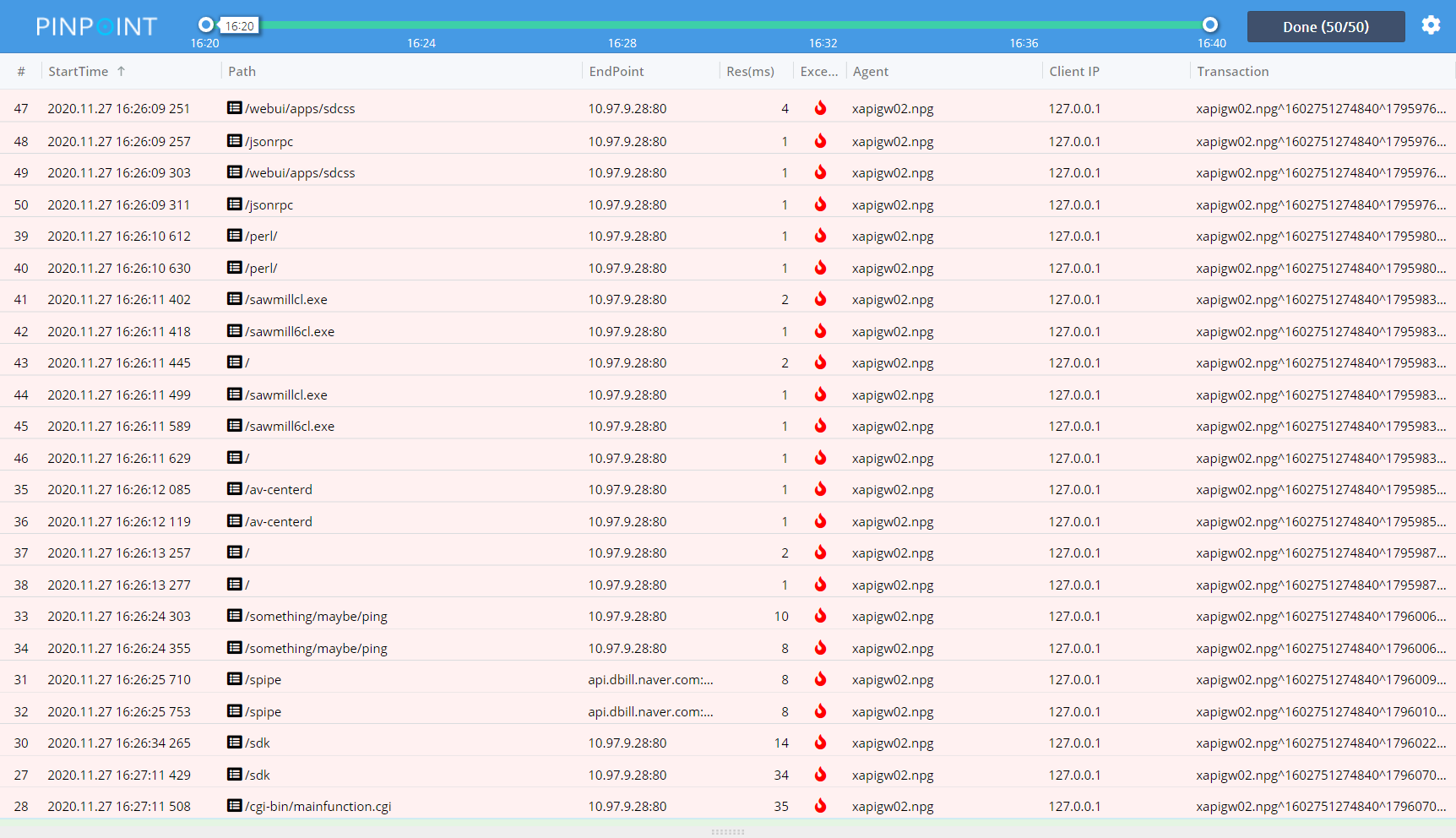Open detail list icon for row 31 /spipe

[x=235, y=679]
